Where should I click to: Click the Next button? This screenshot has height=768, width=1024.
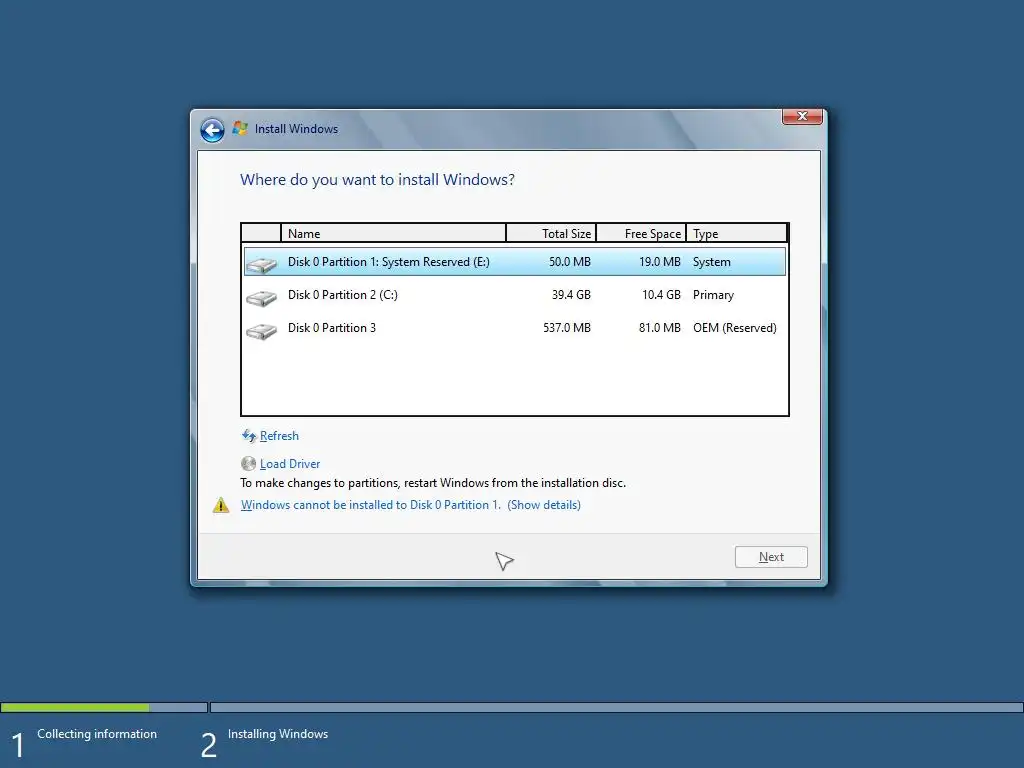point(771,557)
